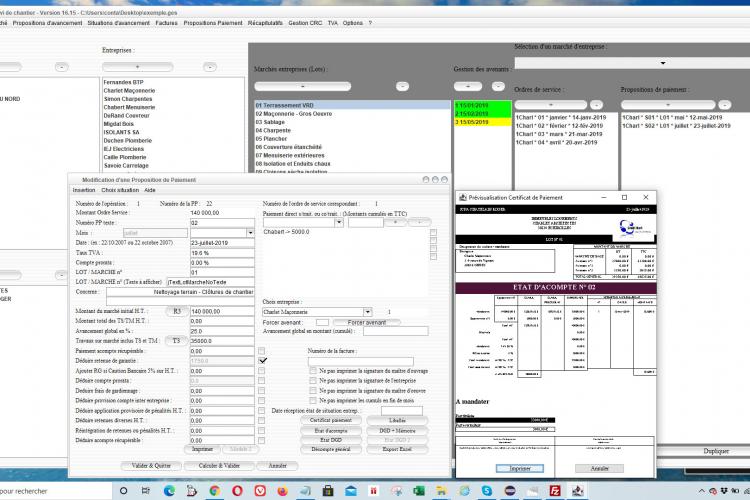Check Déduire retenues diverses H.T. checkbox
The image size is (750, 500).
point(262,421)
